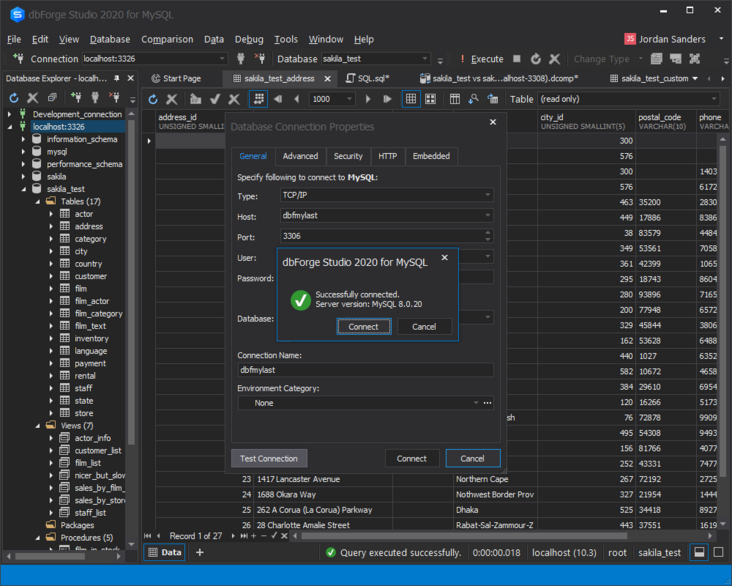Click the card view icon beside grid view
Viewport: 732px width, 586px height.
coord(430,99)
